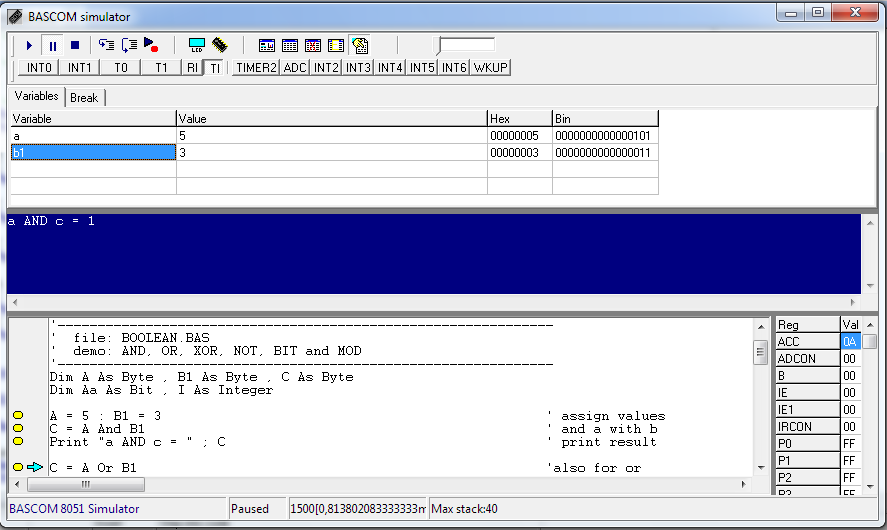The width and height of the screenshot is (887, 530).
Task: Click the Hex column header
Action: 519,119
